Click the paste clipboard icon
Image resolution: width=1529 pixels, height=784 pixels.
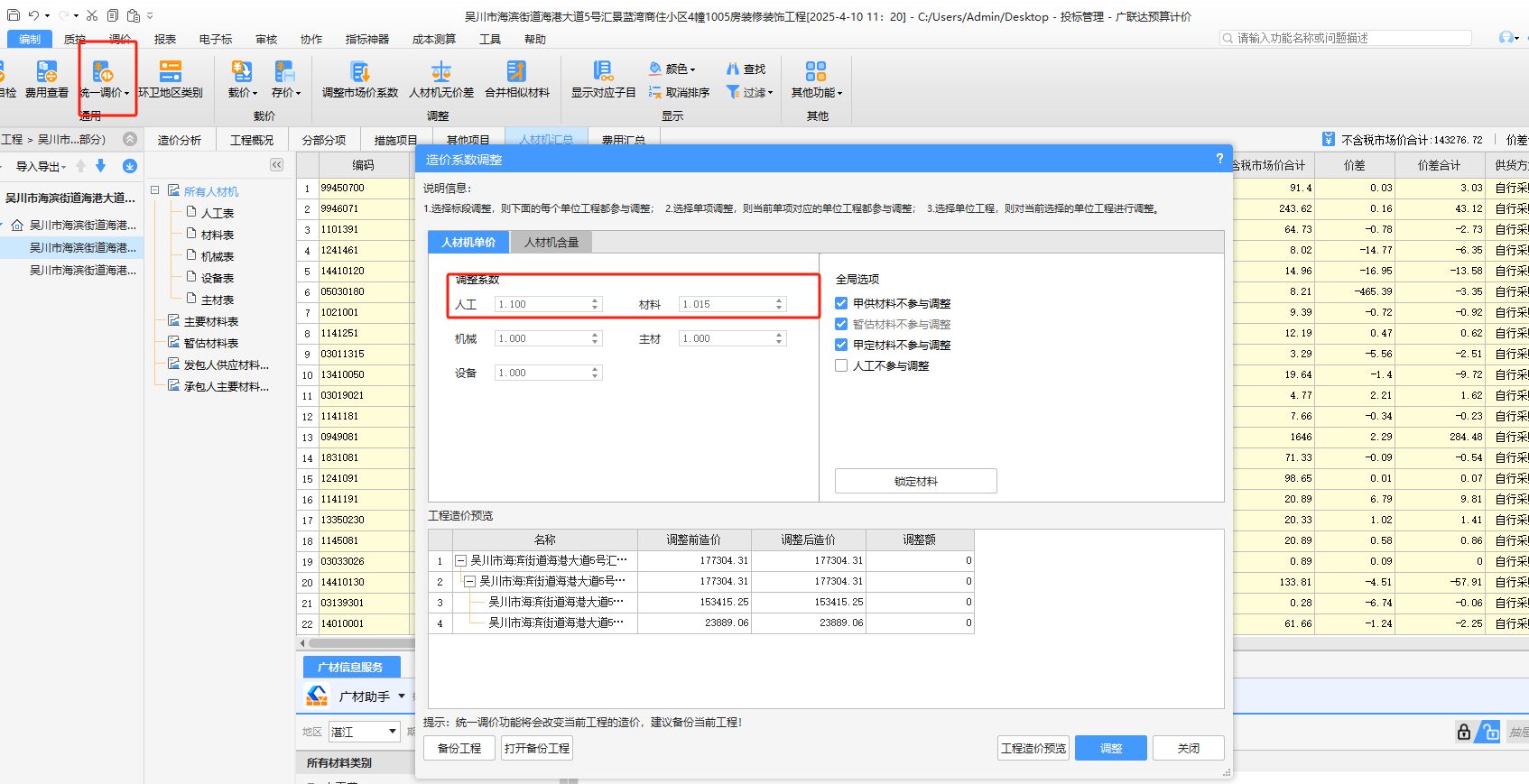[134, 15]
